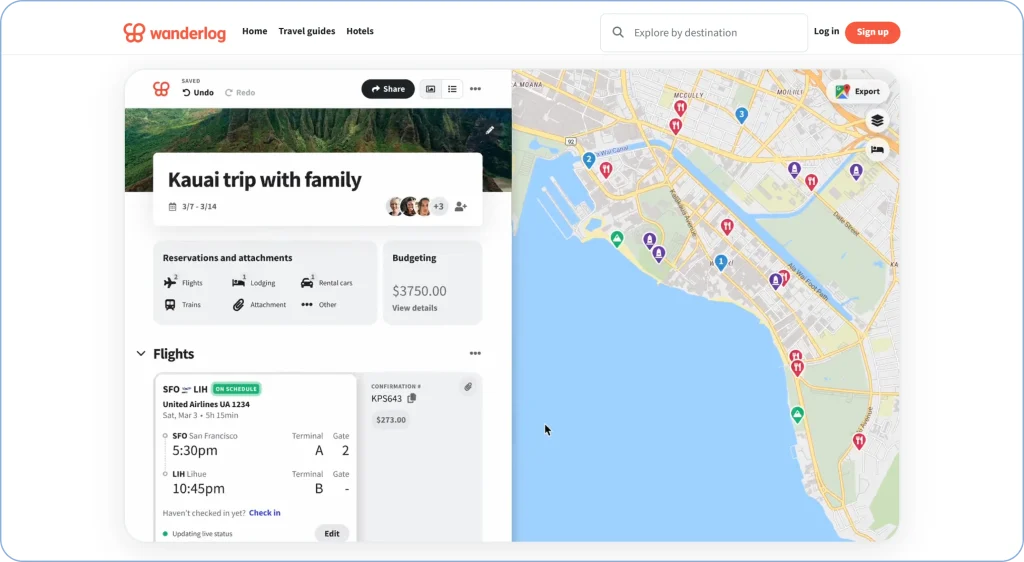Copy confirmation number KPS643
The height and width of the screenshot is (562, 1024).
[411, 398]
